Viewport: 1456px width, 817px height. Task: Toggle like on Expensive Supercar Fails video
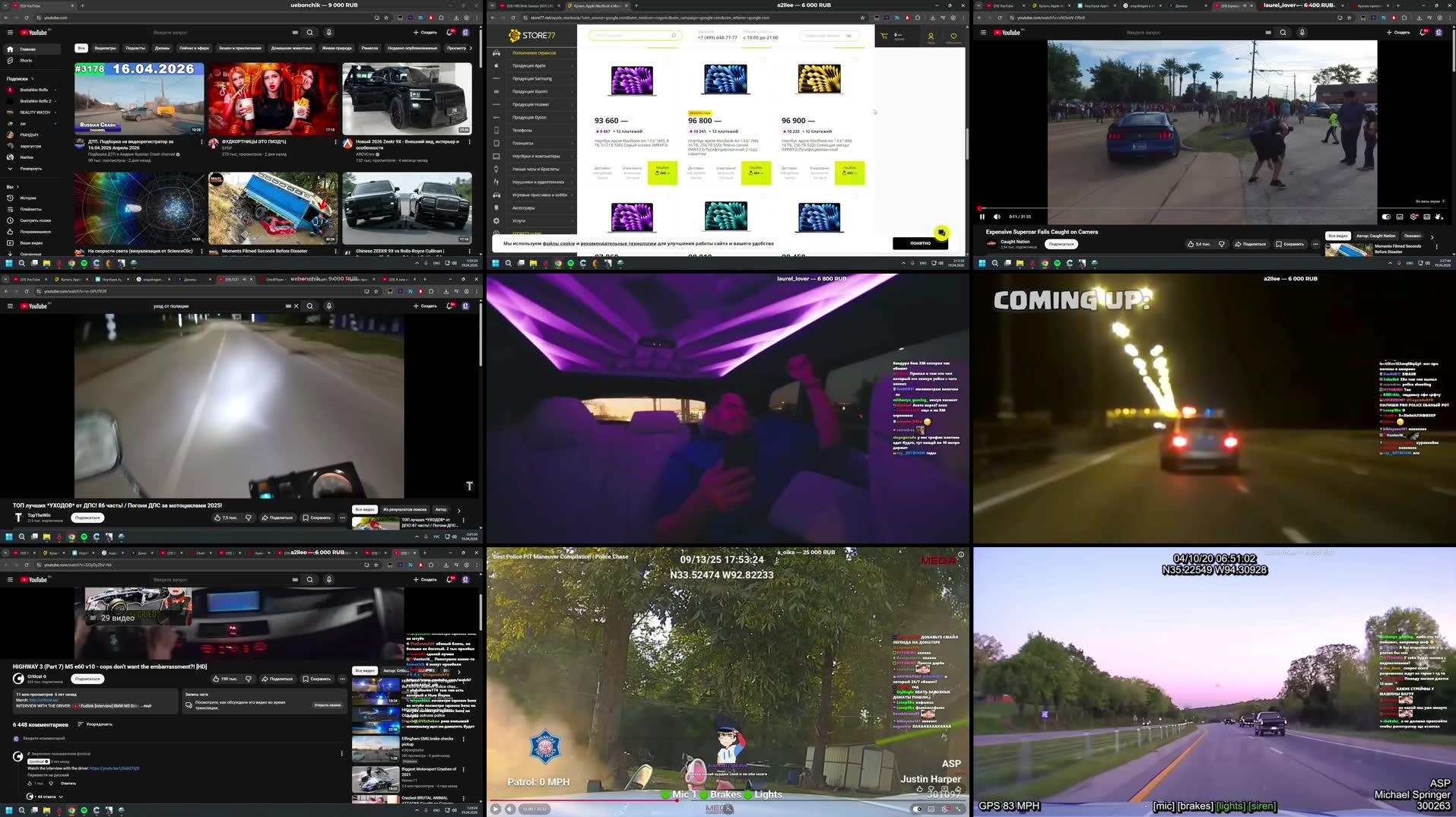1191,244
